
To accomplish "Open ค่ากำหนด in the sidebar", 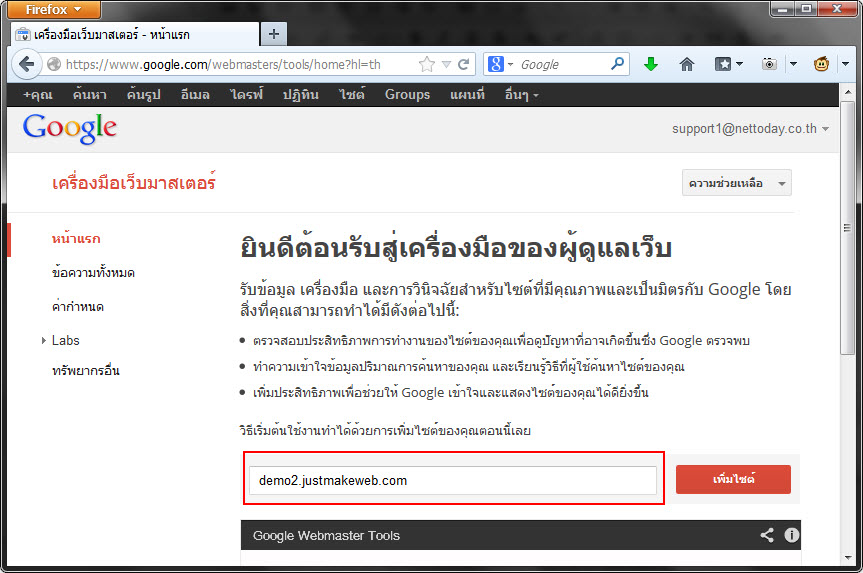I will [x=78, y=307].
